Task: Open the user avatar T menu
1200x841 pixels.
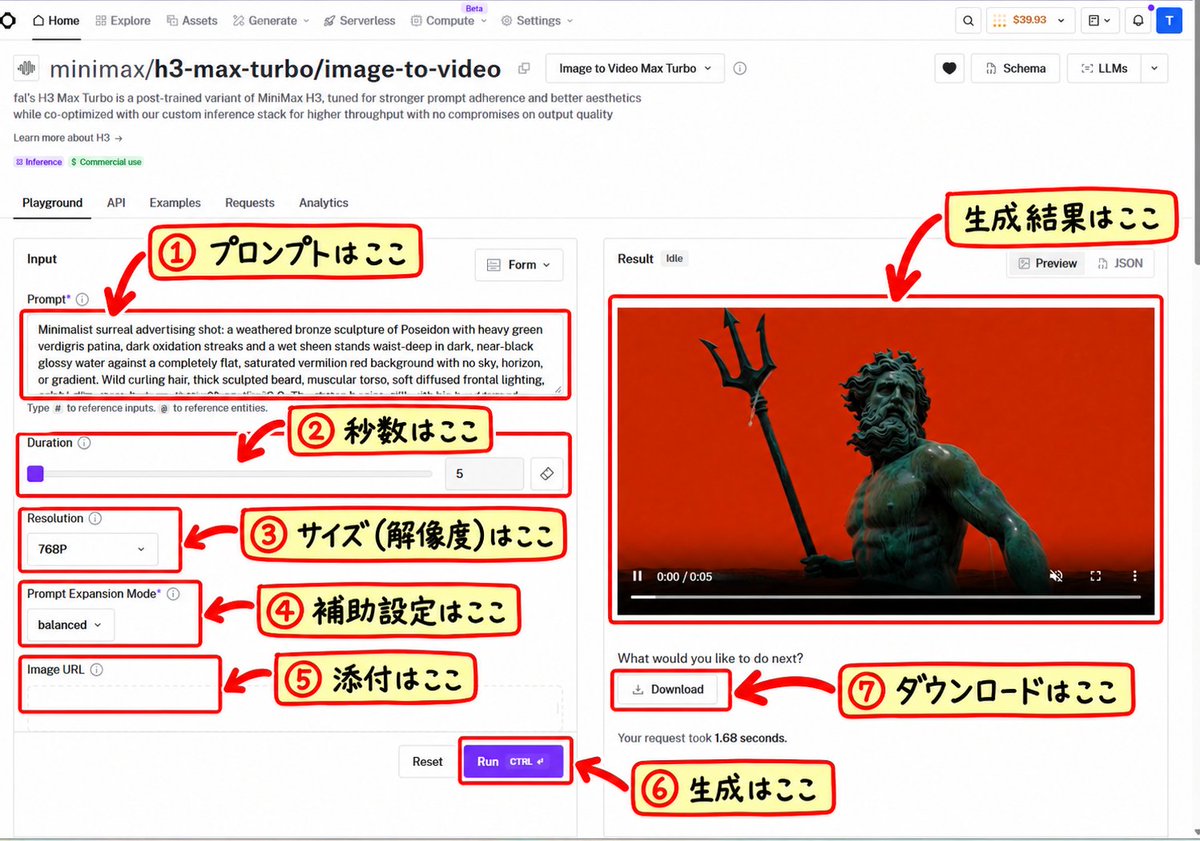Action: pyautogui.click(x=1169, y=20)
